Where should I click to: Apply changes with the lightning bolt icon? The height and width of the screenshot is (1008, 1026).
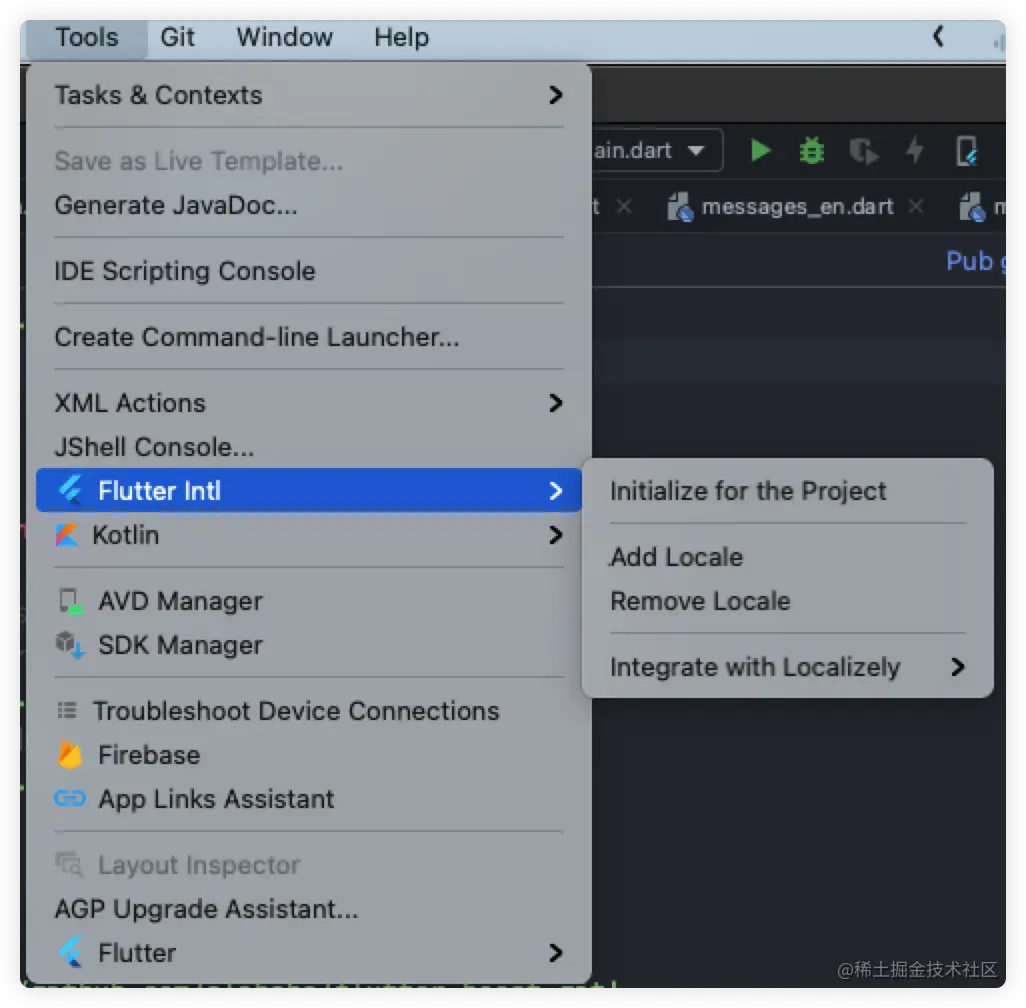tap(915, 150)
